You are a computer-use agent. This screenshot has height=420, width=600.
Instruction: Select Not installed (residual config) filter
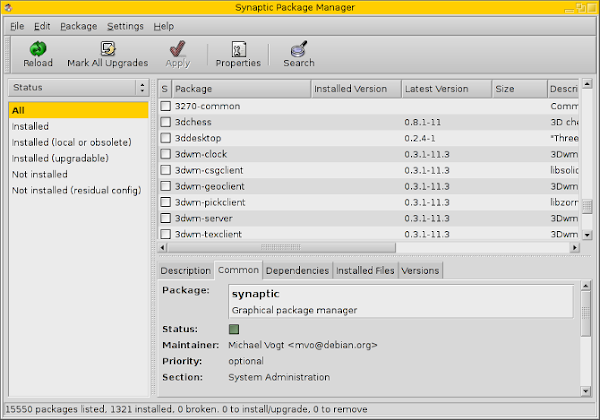coord(78,190)
